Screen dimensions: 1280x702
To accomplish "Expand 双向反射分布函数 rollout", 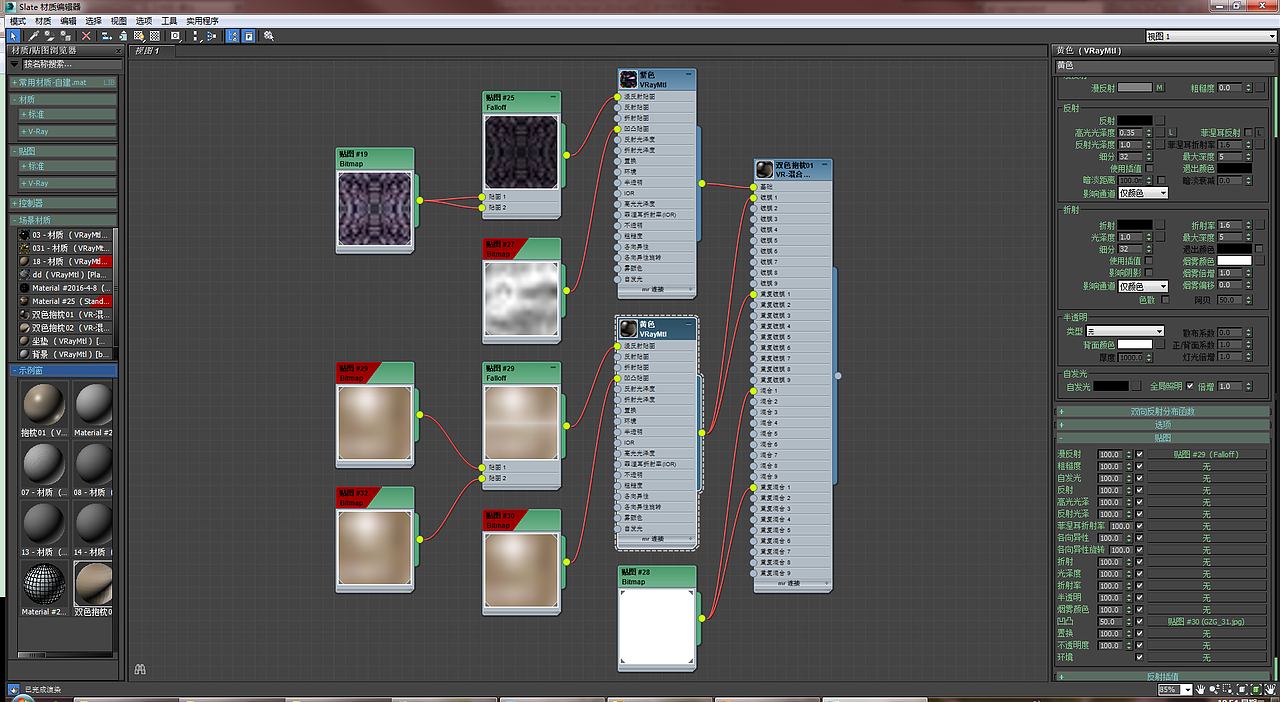I will 1162,411.
